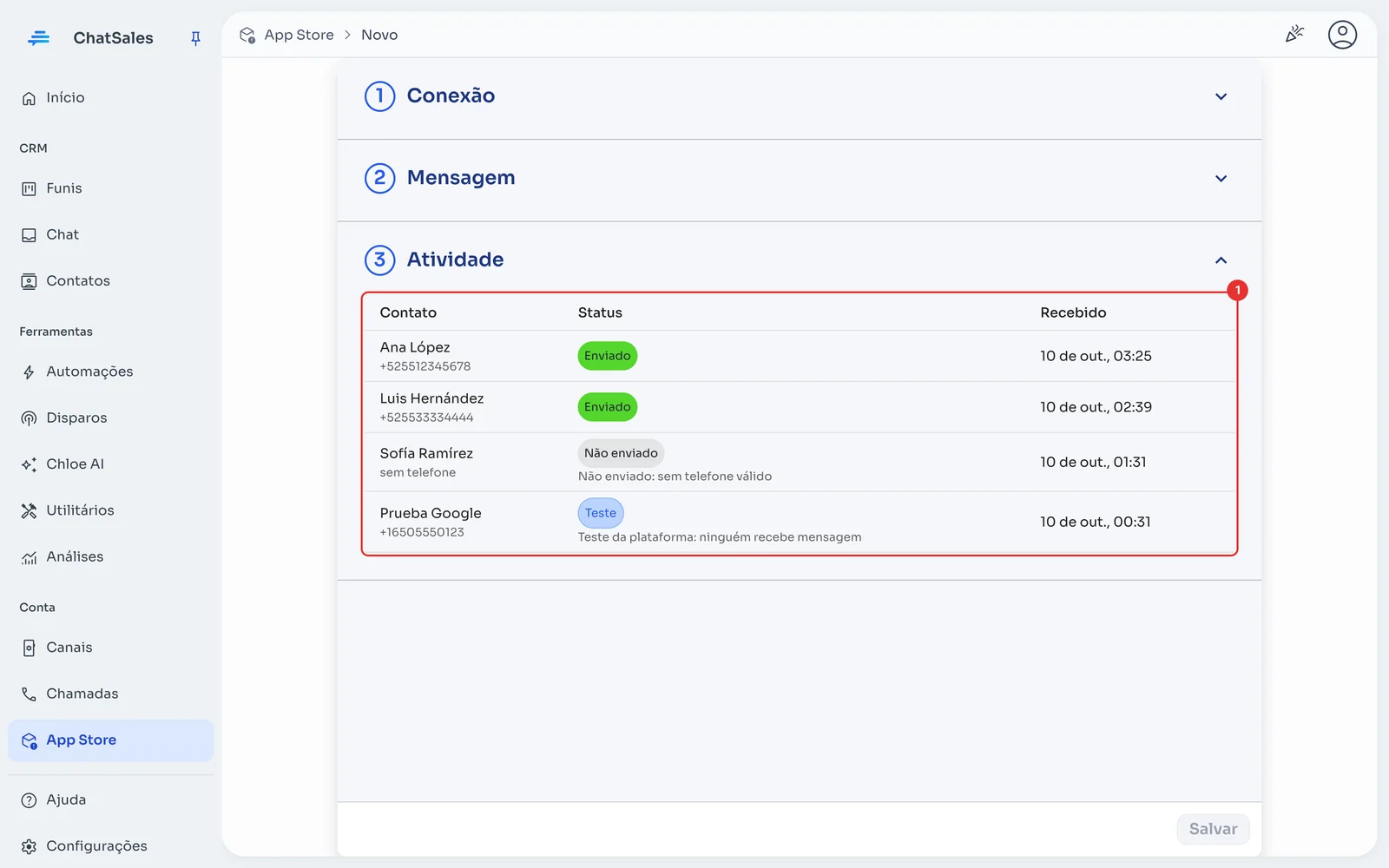Click Enviado badge for Luis Hernández
The width and height of the screenshot is (1389, 868).
[x=608, y=407]
